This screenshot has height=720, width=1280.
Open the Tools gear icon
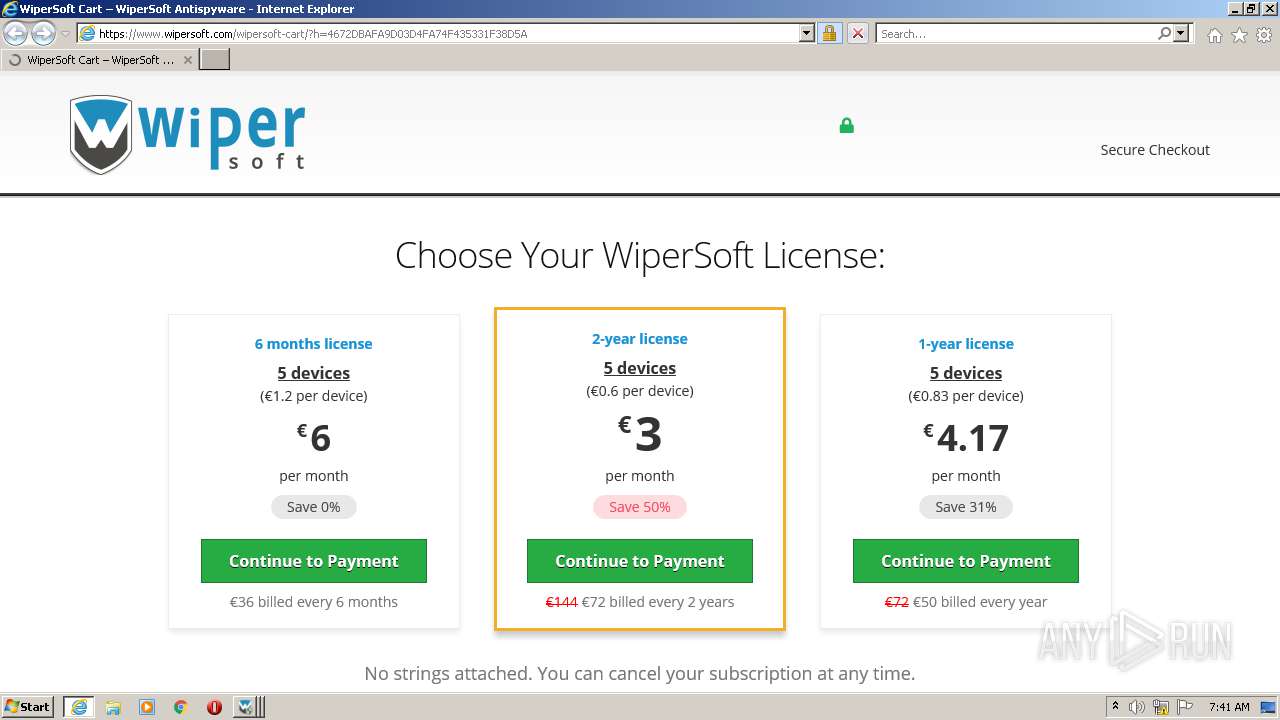(x=1264, y=35)
